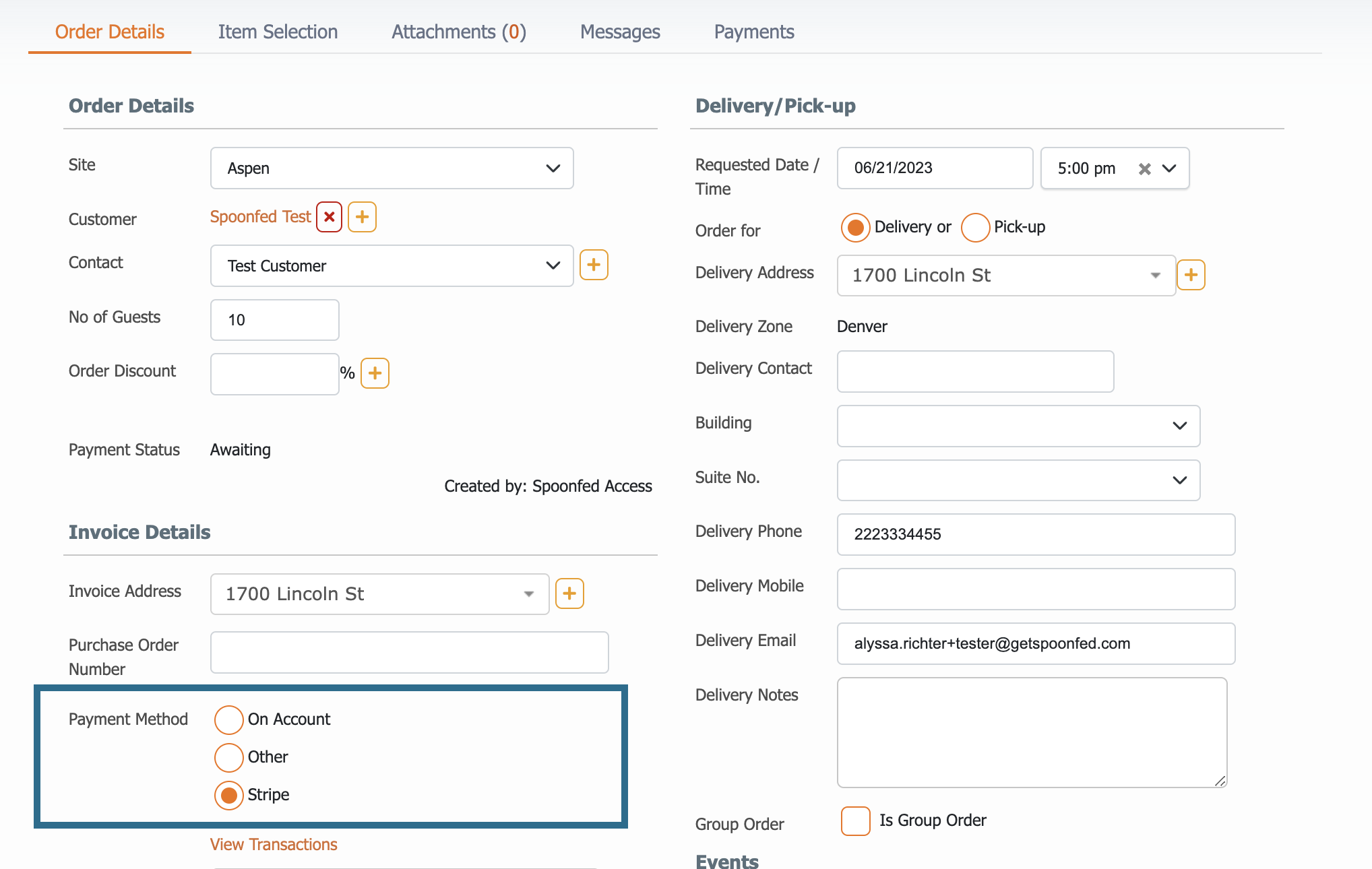The width and height of the screenshot is (1372, 869).
Task: Select the Stripe payment method
Action: coord(229,795)
